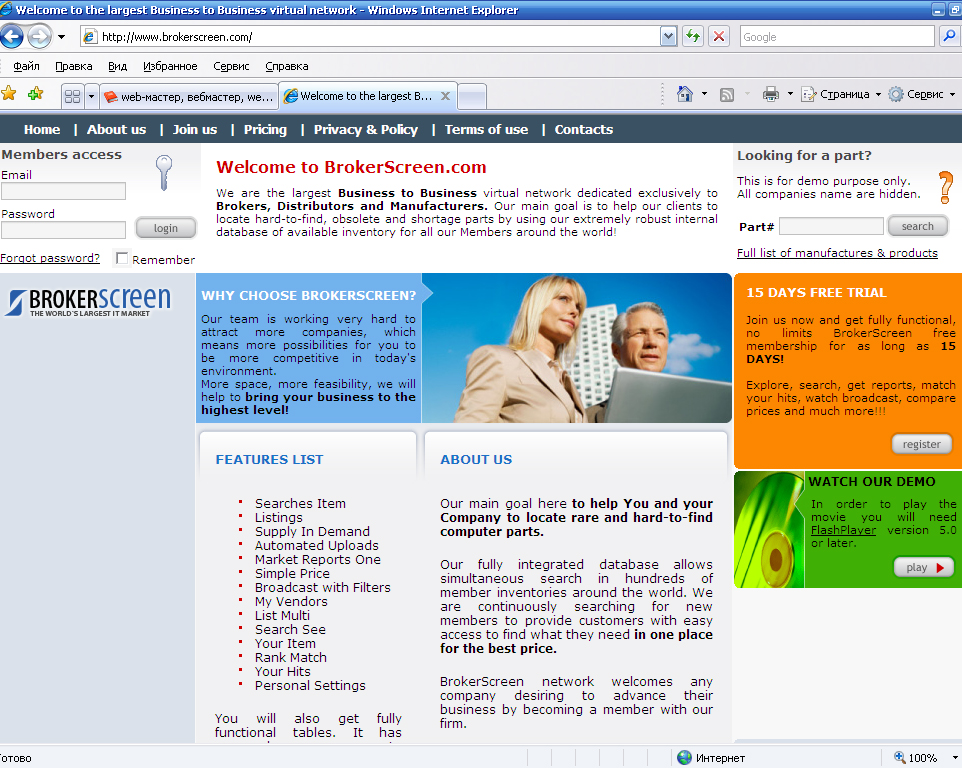962x768 pixels.
Task: Expand the Print options dropdown arrow
Action: tap(790, 94)
